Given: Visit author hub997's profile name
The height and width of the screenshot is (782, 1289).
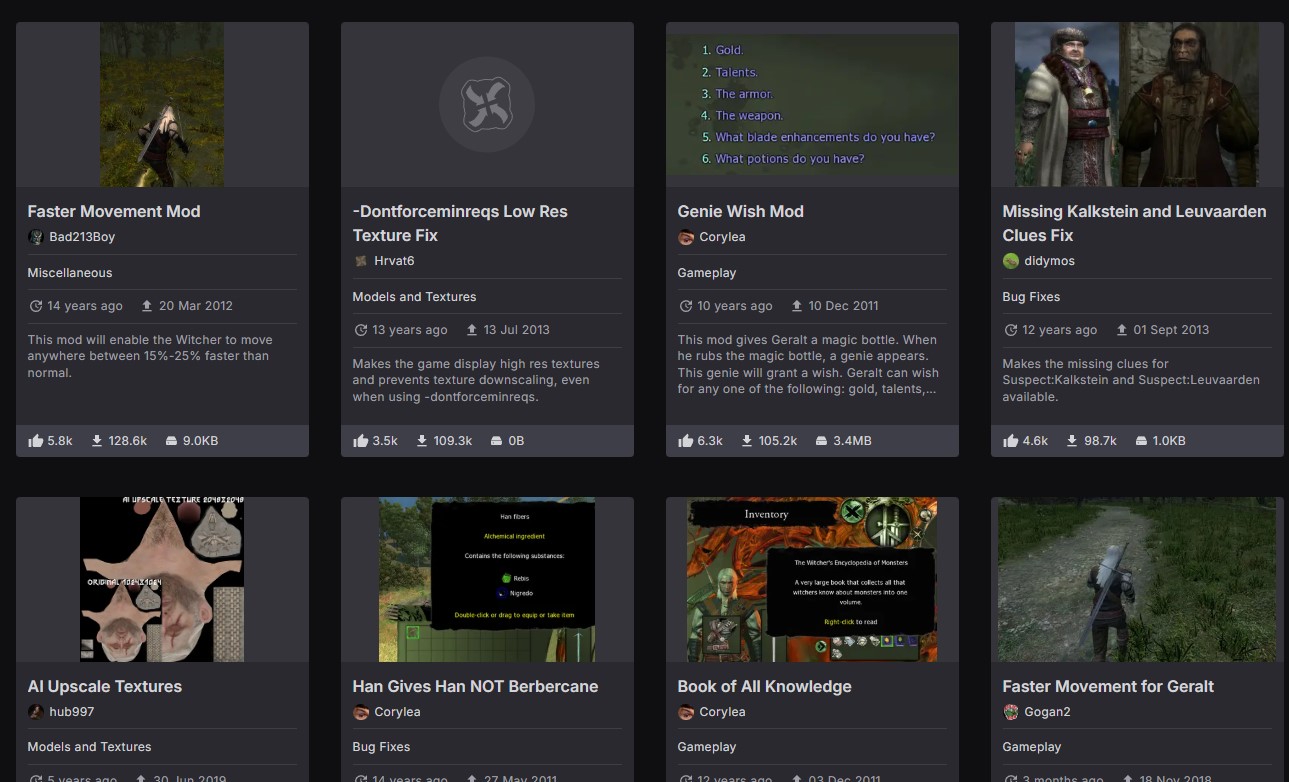Looking at the screenshot, I should click(x=71, y=712).
